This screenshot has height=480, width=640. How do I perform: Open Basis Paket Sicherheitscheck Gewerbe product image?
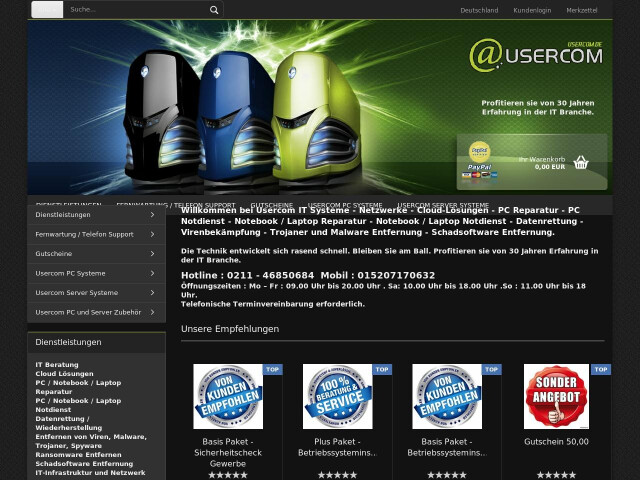[228, 396]
